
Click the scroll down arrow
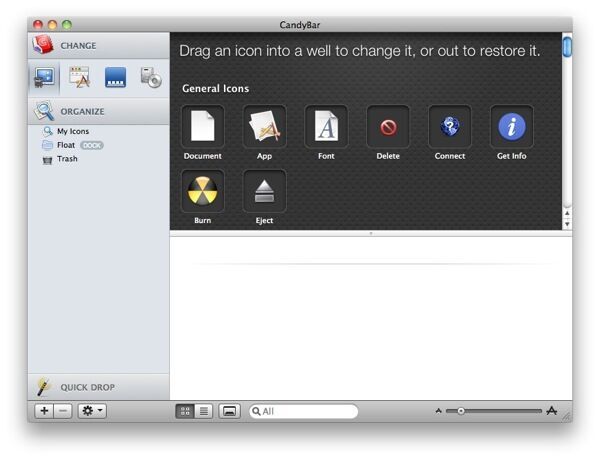pos(567,224)
